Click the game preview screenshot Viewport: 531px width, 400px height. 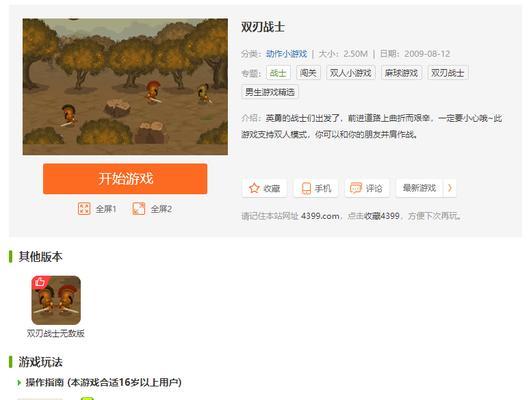click(x=125, y=87)
